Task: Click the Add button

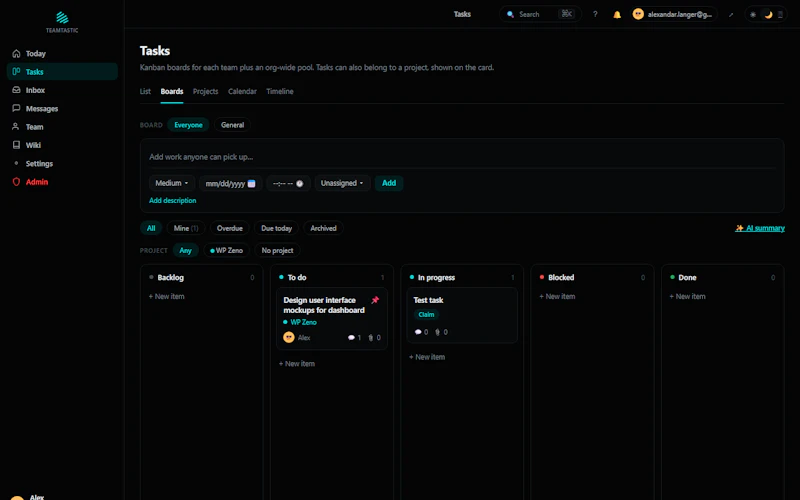Action: pyautogui.click(x=389, y=183)
